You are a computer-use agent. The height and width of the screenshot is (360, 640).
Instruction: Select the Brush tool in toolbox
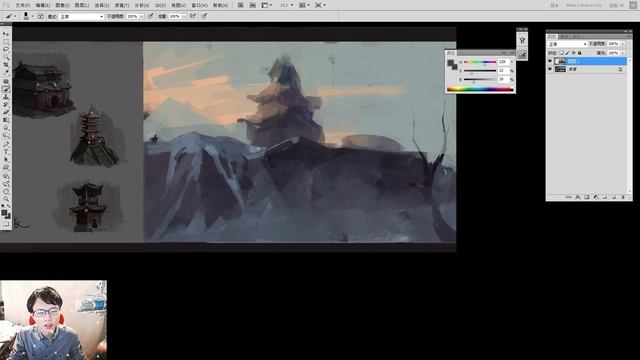pyautogui.click(x=6, y=89)
